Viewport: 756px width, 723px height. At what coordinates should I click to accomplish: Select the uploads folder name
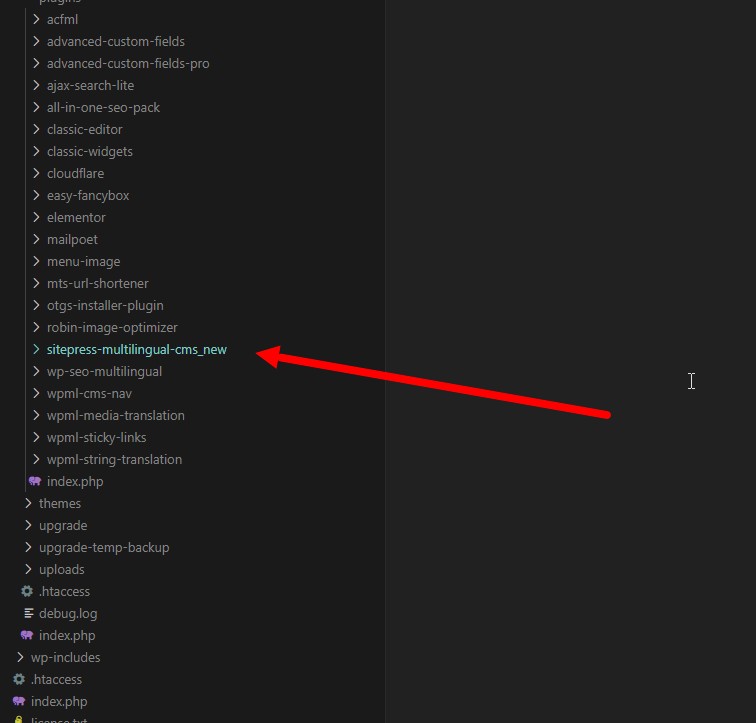pyautogui.click(x=62, y=569)
